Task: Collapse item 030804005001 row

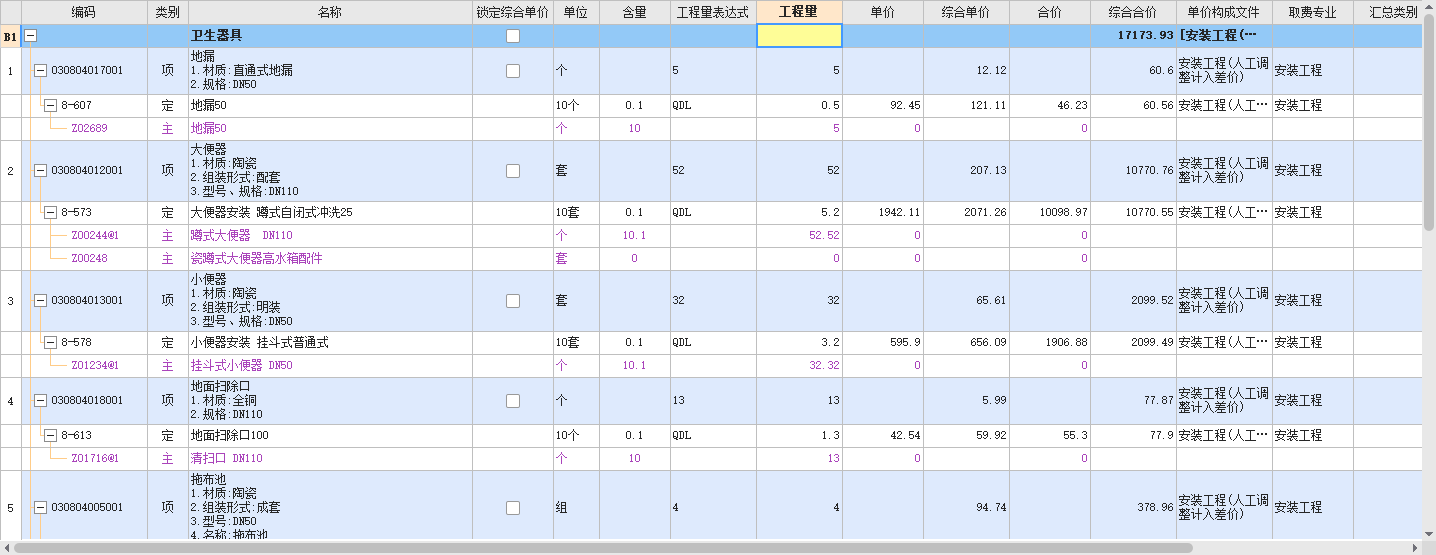Action: tap(40, 507)
